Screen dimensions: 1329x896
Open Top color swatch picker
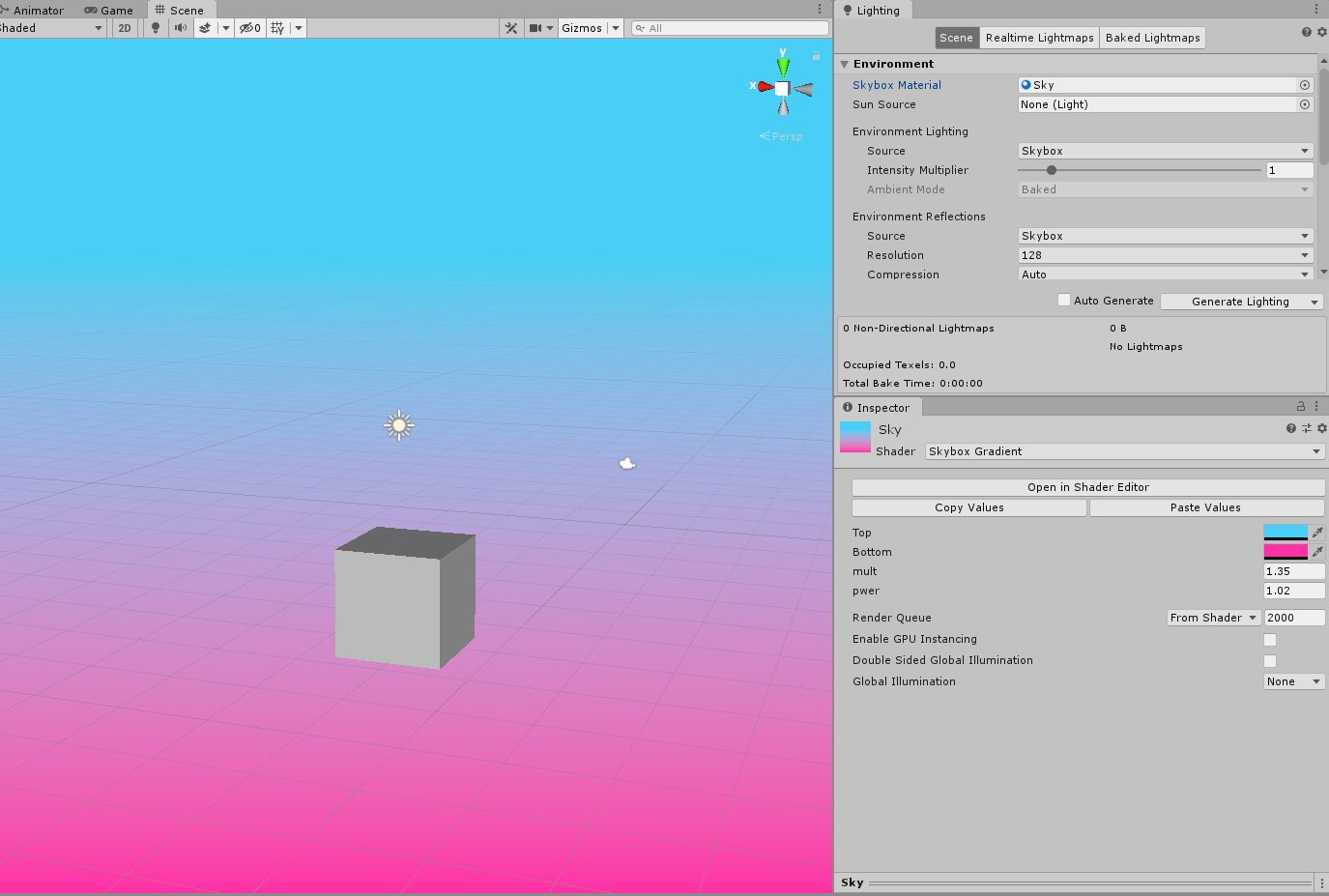1286,533
